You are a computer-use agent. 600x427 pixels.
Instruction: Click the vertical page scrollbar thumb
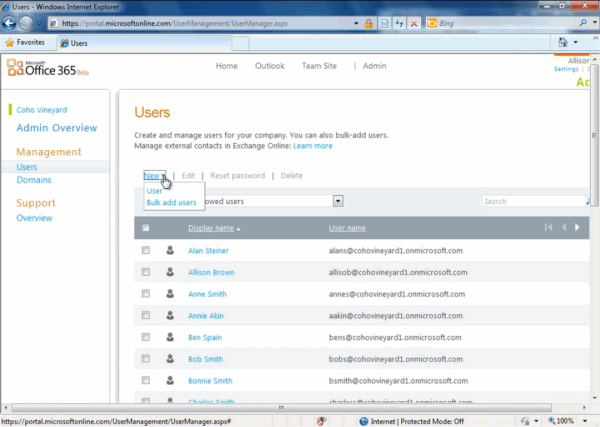(594, 135)
